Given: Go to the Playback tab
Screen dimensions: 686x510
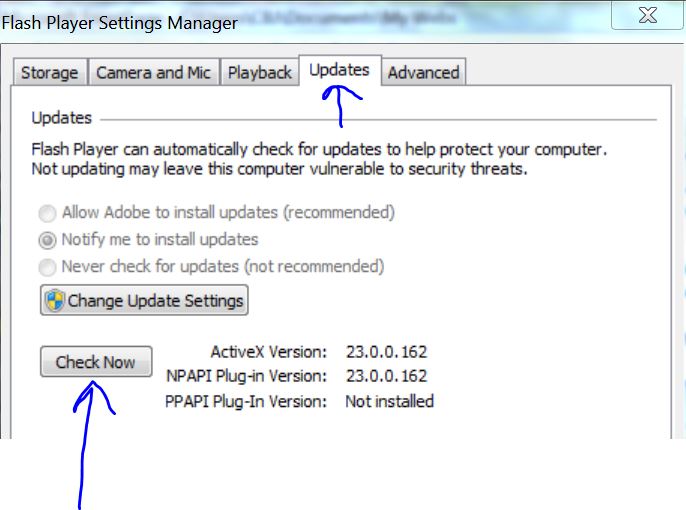Looking at the screenshot, I should pyautogui.click(x=260, y=73).
